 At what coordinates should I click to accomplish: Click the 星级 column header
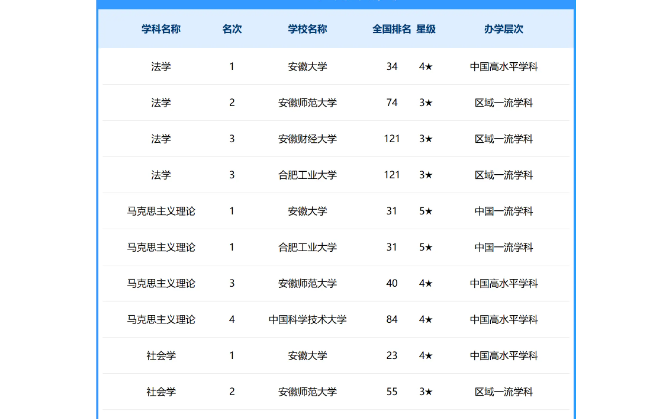(426, 29)
